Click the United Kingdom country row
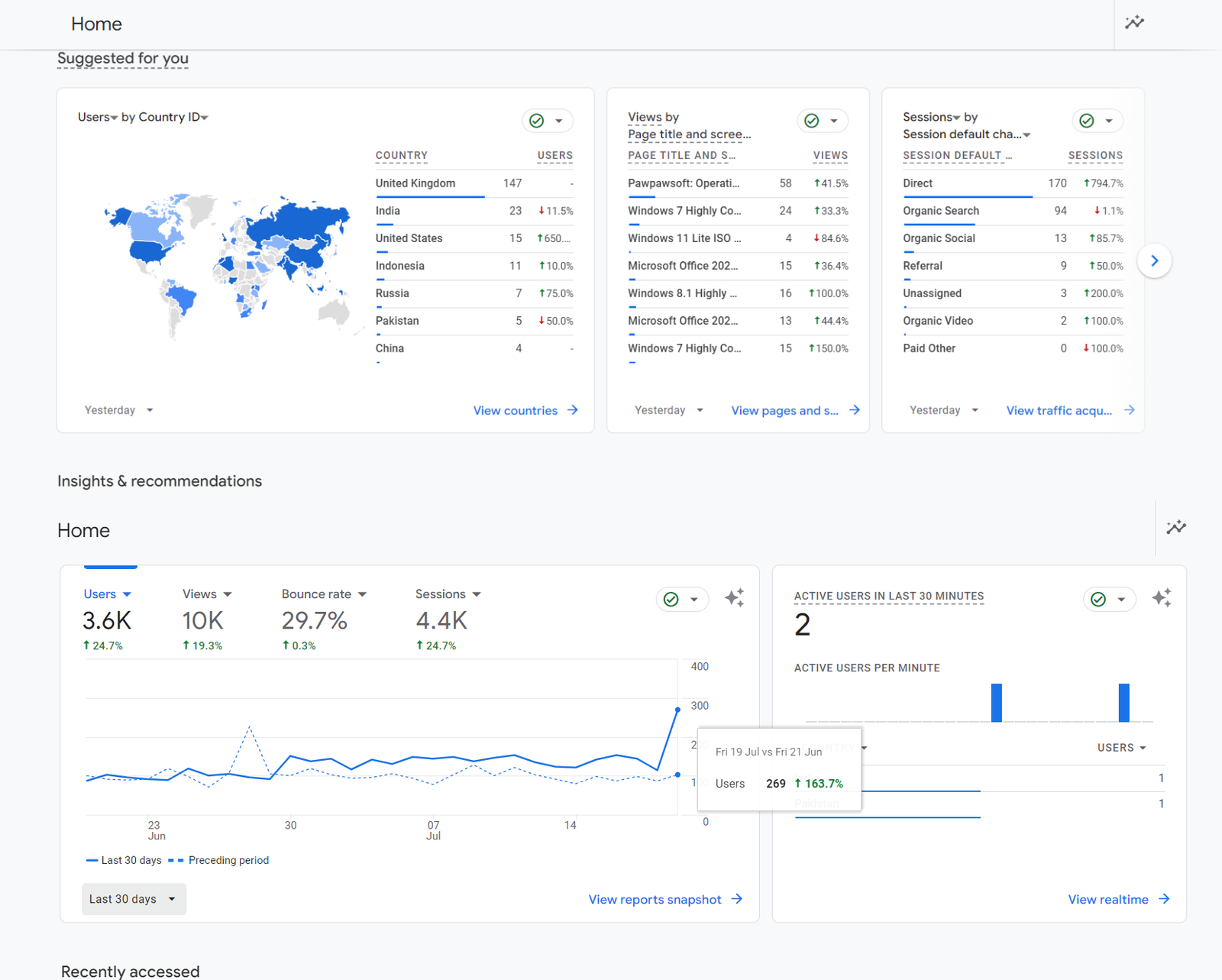The width and height of the screenshot is (1222, 980). [x=474, y=183]
